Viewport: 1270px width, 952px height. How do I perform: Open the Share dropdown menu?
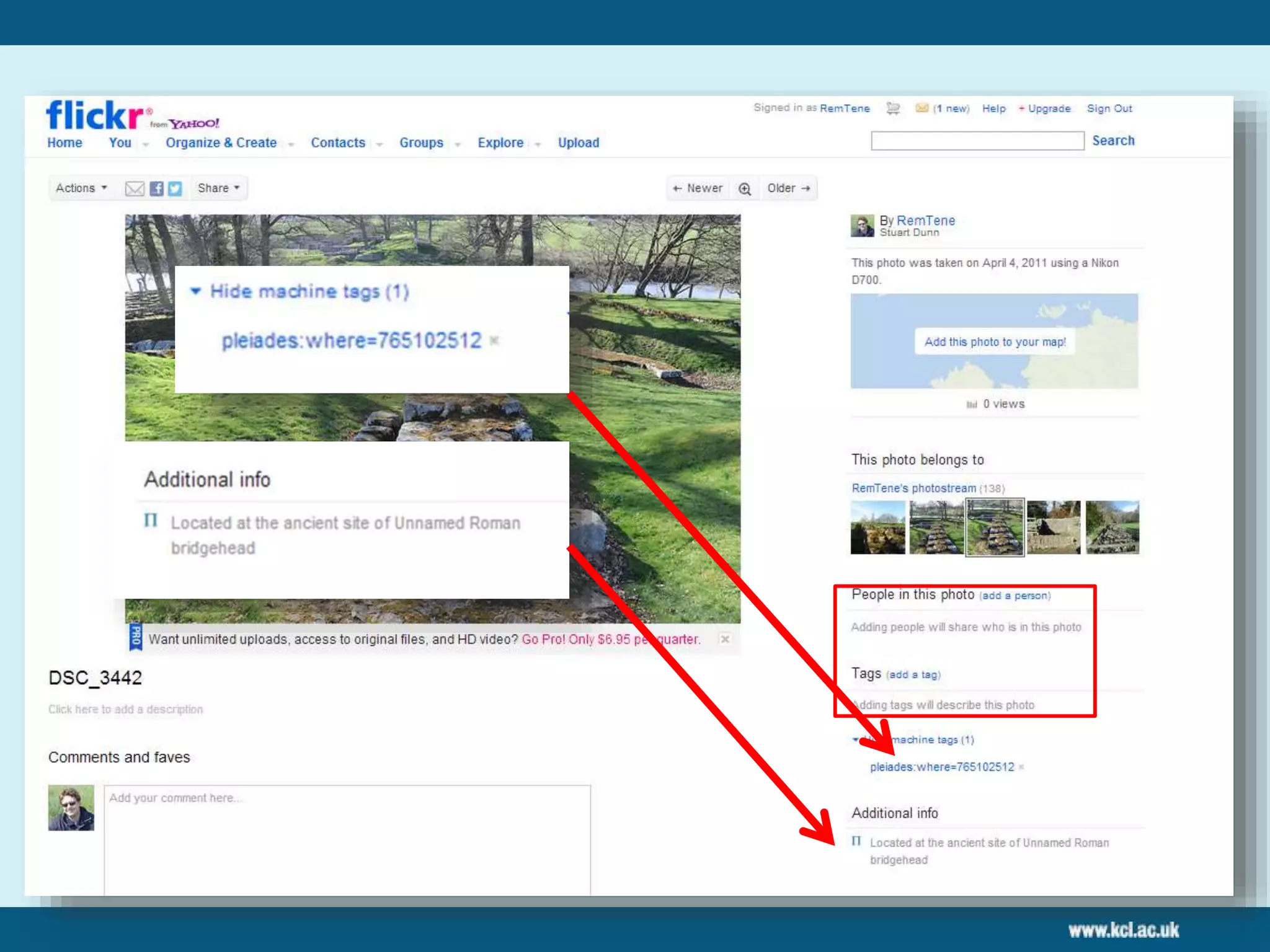coord(218,188)
